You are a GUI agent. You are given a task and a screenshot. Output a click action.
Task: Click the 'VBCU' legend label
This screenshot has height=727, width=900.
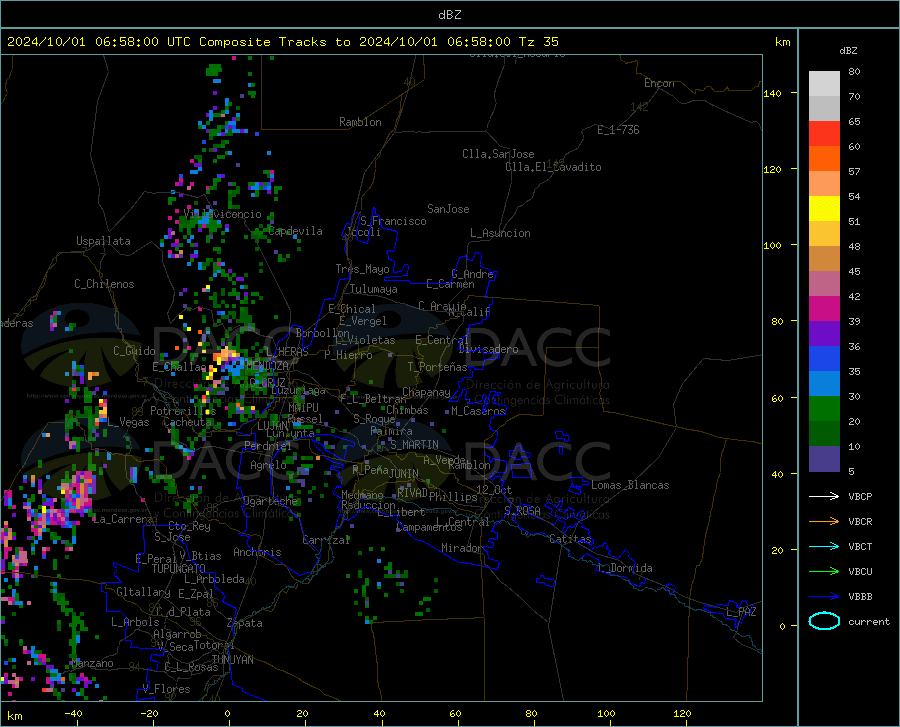(860, 571)
